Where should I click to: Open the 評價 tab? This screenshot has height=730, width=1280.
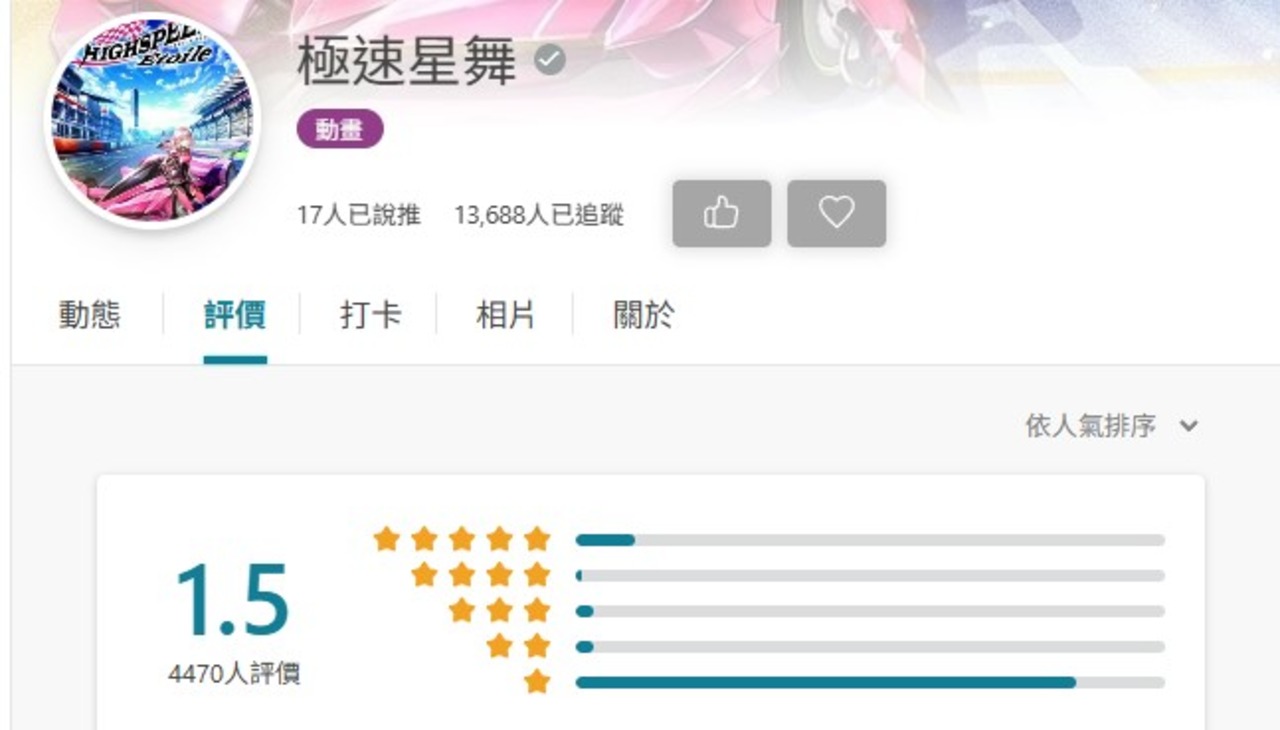click(x=235, y=316)
